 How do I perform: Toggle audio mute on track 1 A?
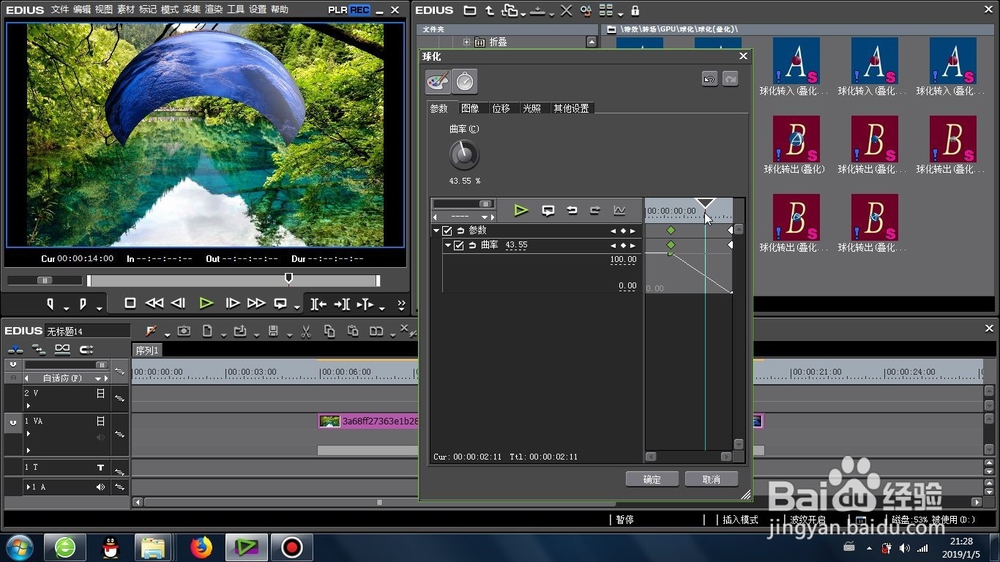pyautogui.click(x=100, y=487)
